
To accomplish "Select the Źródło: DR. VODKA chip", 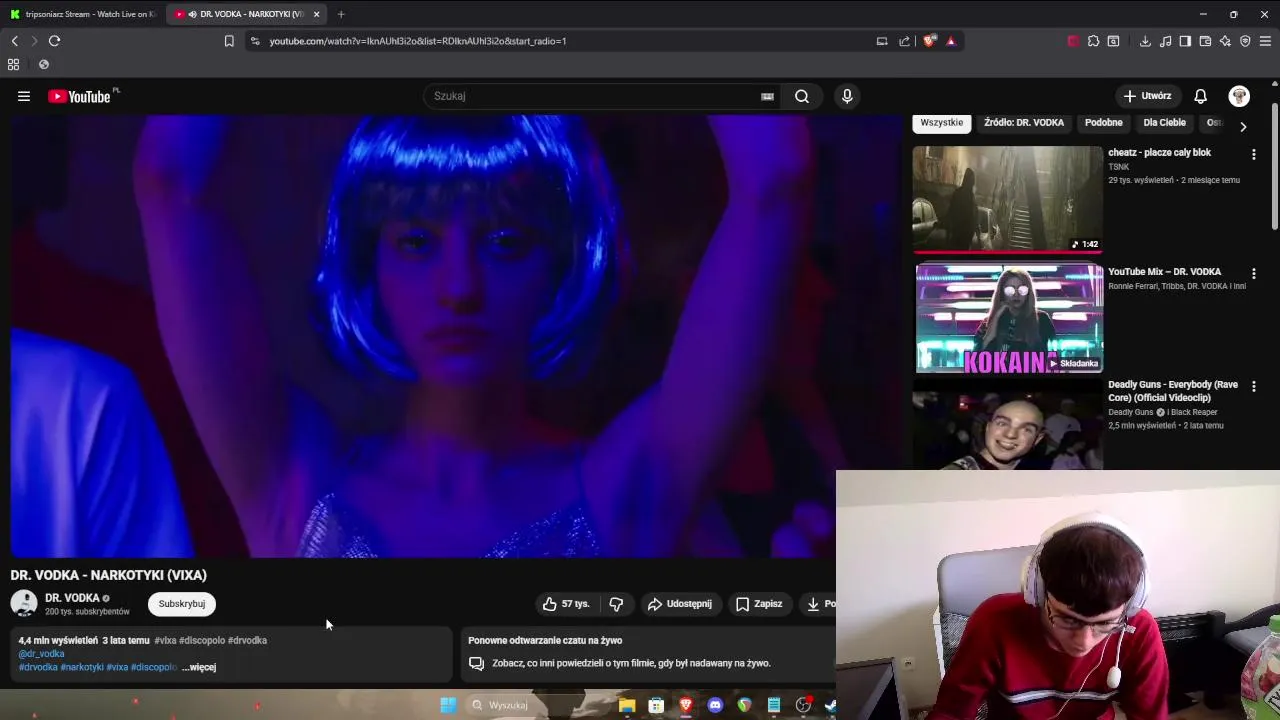I will pyautogui.click(x=1024, y=123).
